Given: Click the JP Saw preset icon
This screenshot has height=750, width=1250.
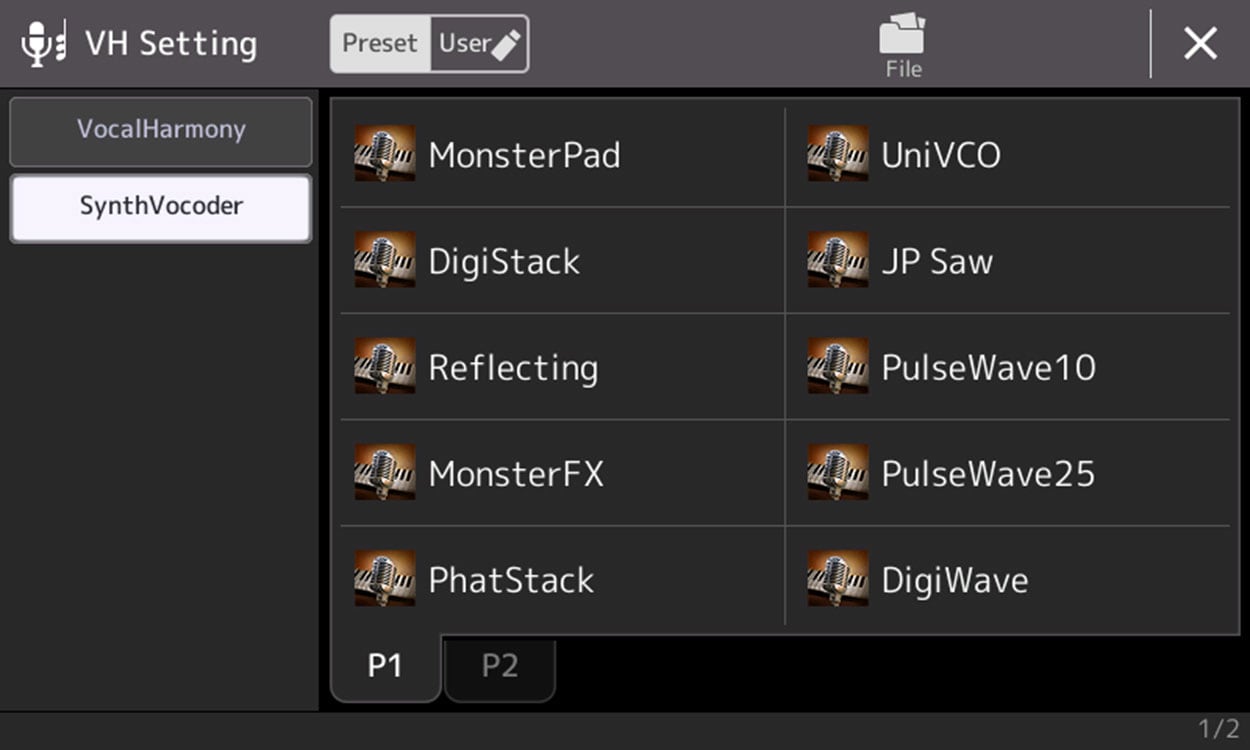Looking at the screenshot, I should pyautogui.click(x=838, y=261).
